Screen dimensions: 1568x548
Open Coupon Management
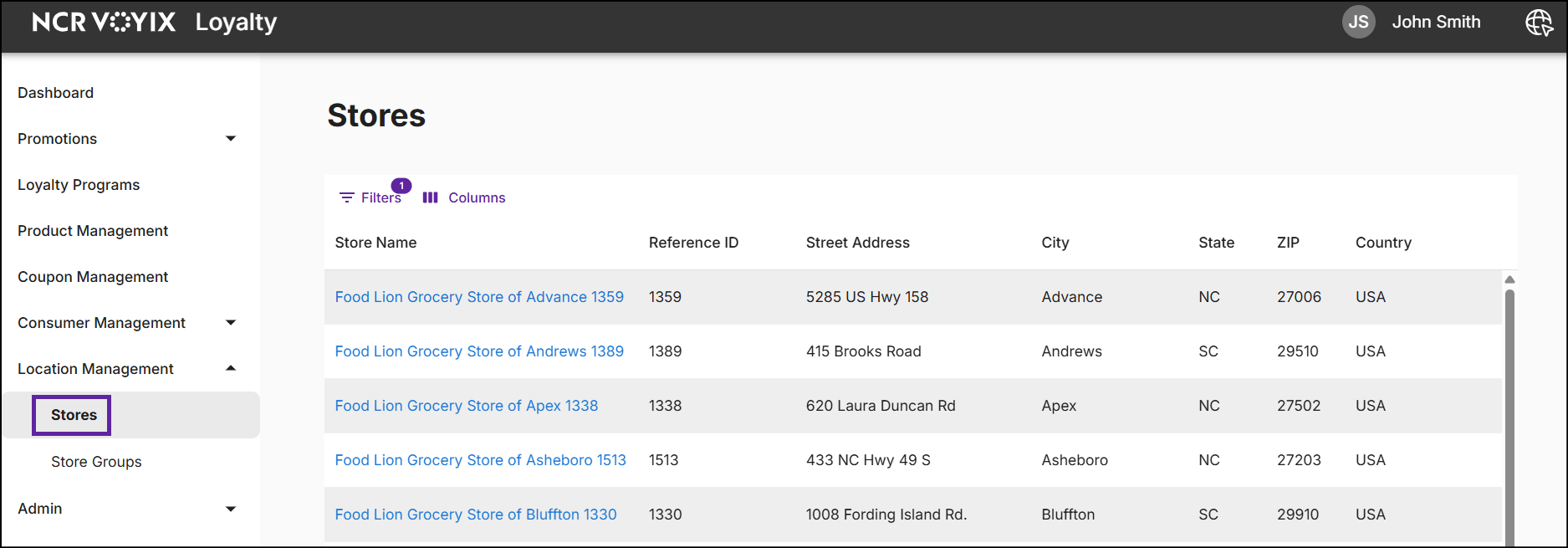[x=93, y=277]
